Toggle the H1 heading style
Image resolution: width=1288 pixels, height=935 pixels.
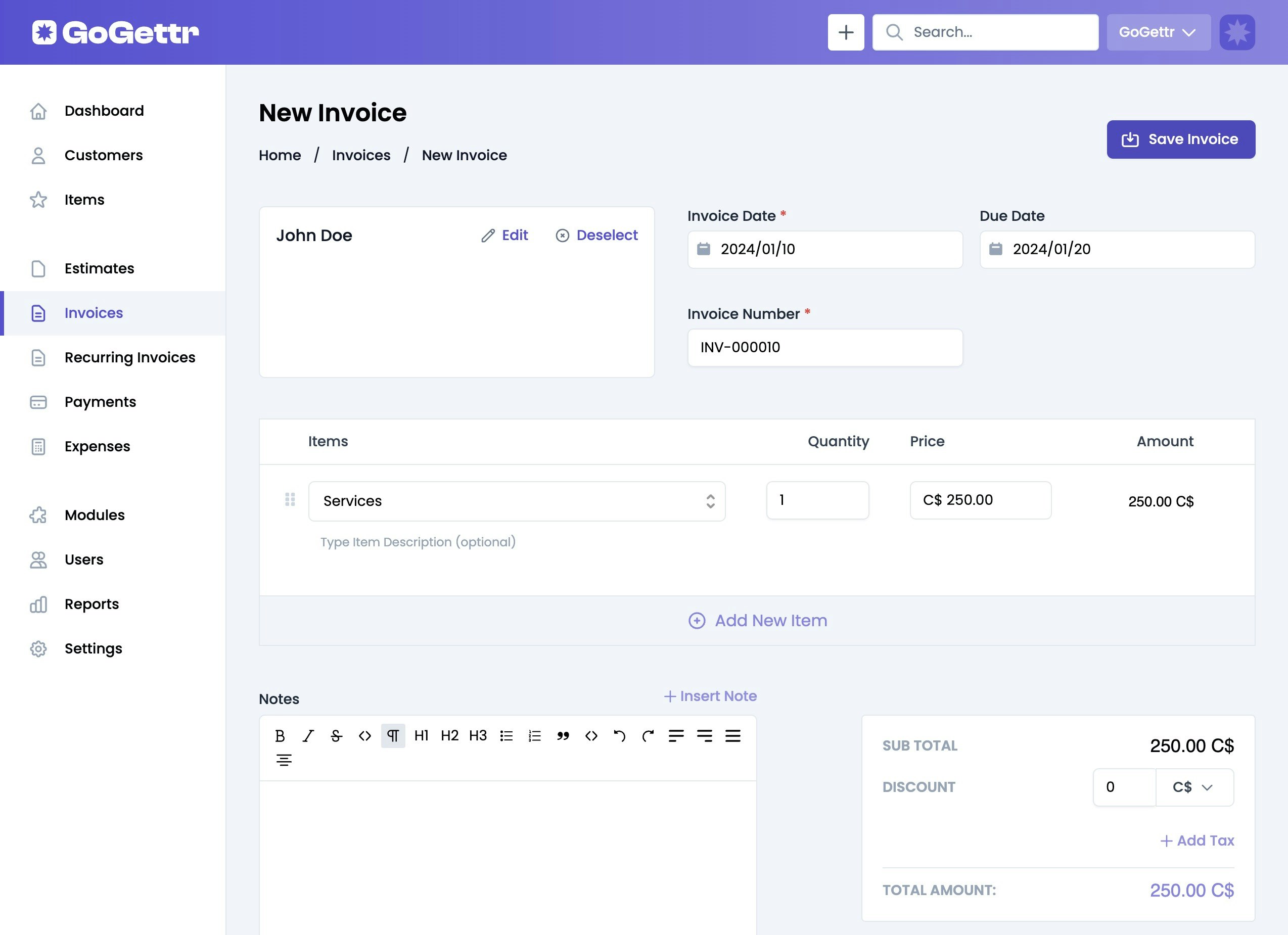pyautogui.click(x=422, y=736)
